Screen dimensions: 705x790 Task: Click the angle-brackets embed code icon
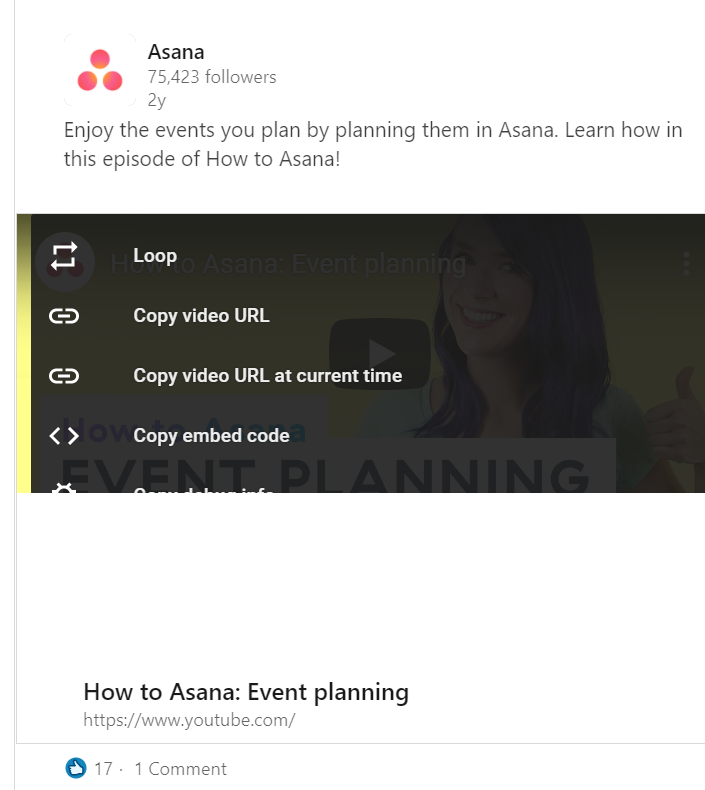tap(64, 436)
